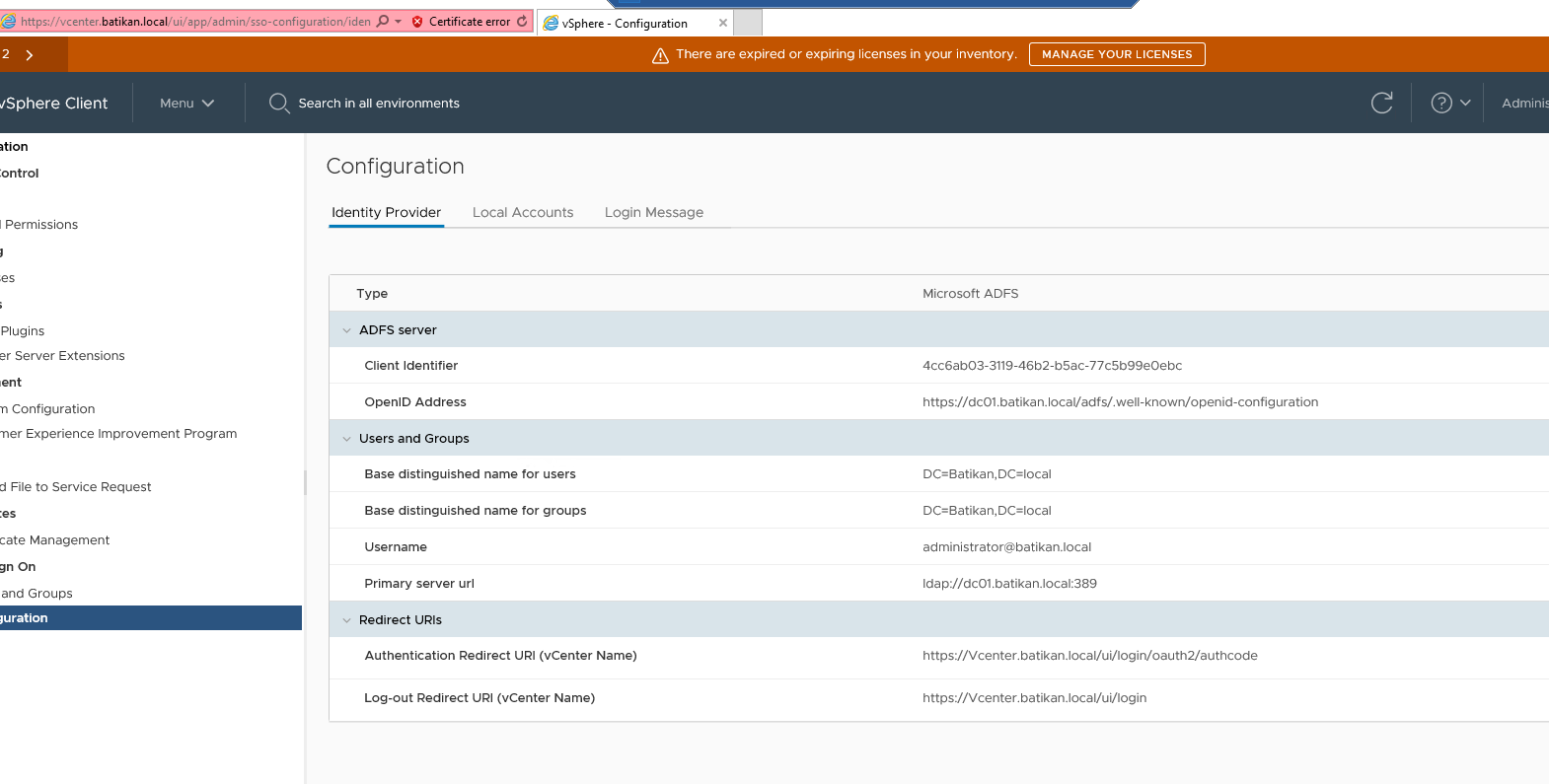The width and height of the screenshot is (1549, 784).
Task: Open Global Permissions in the sidebar
Action: click(39, 225)
